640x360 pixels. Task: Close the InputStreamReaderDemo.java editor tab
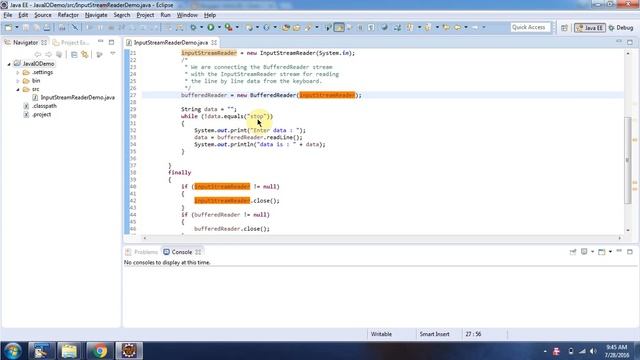click(214, 42)
